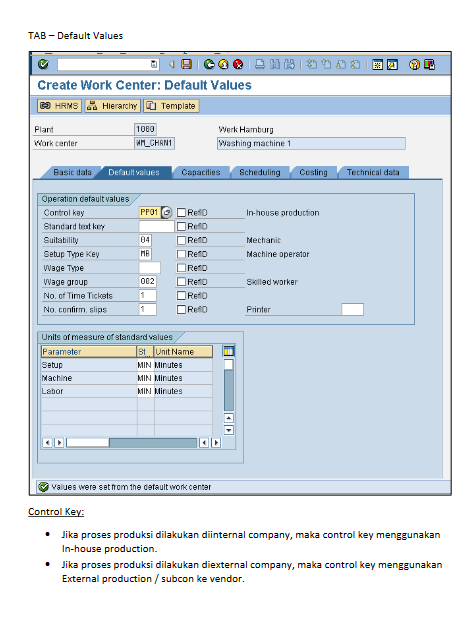Click the Last Page icon
This screenshot has width=473, height=620.
tap(356, 64)
